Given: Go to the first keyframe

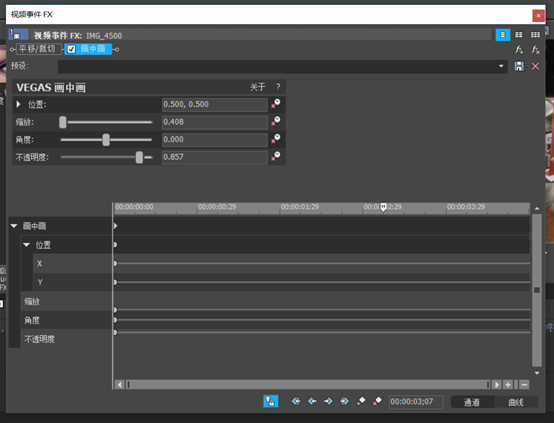Looking at the screenshot, I should coord(296,401).
